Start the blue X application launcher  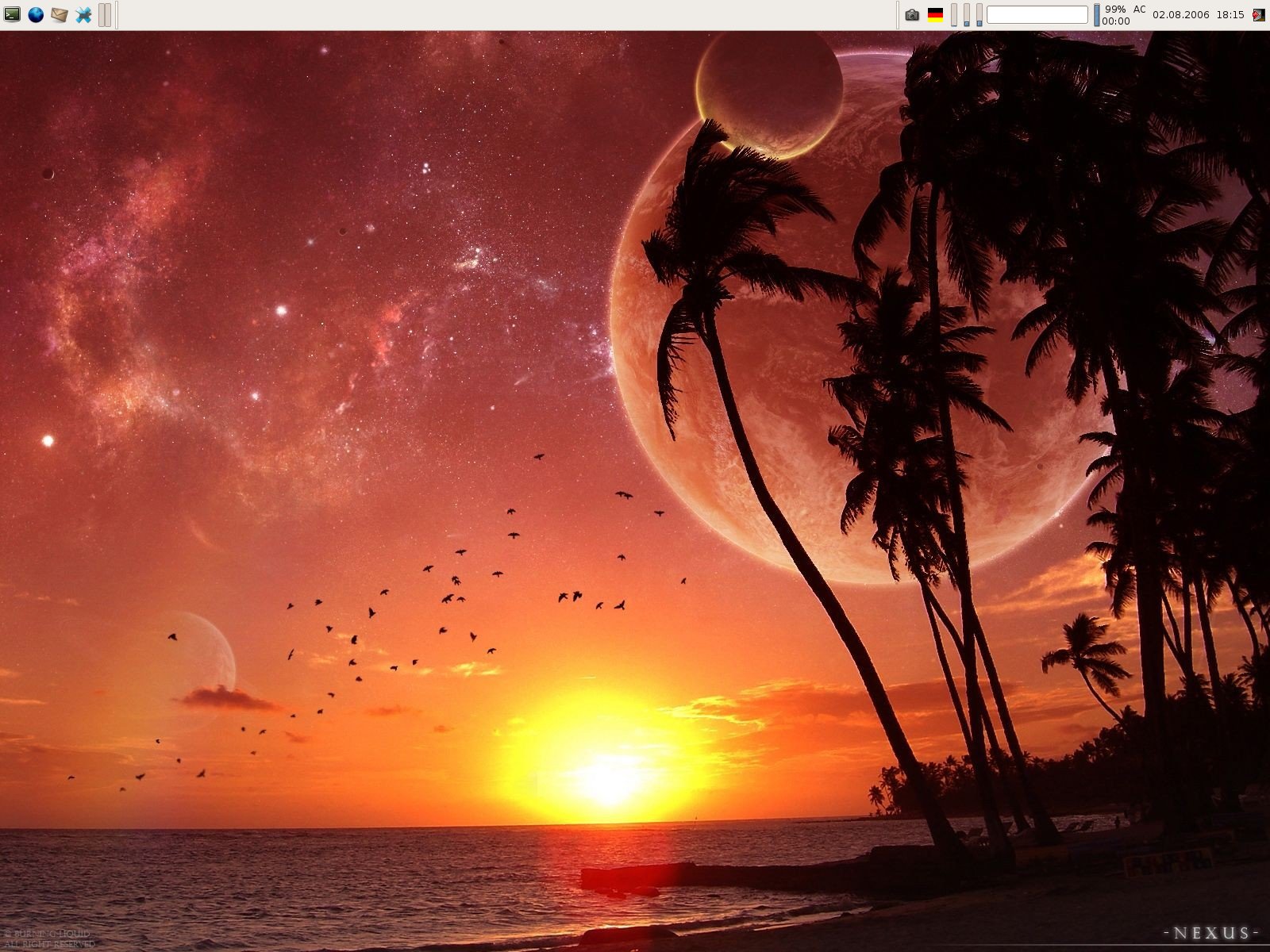coord(84,13)
